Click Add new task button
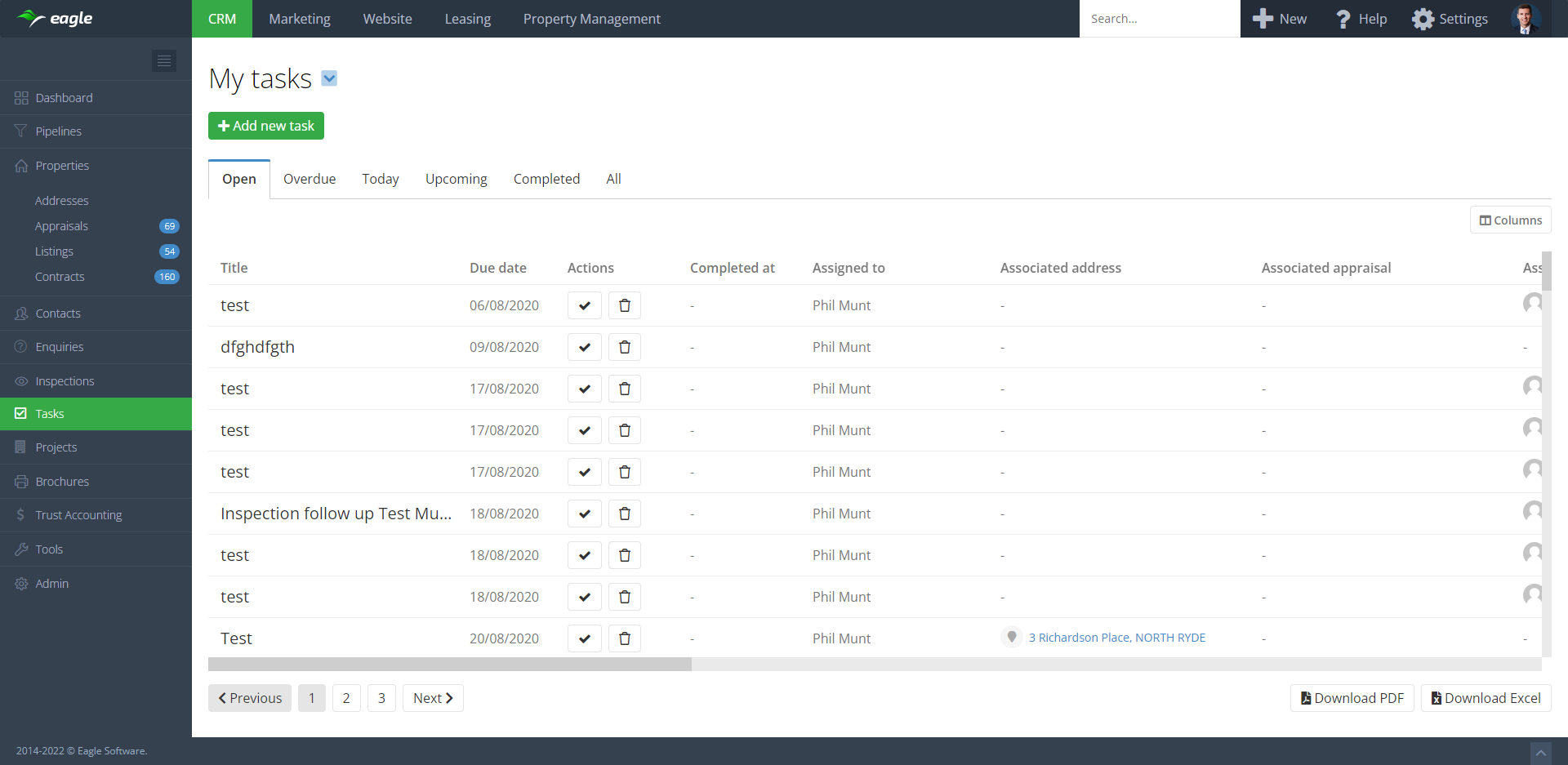1568x765 pixels. pyautogui.click(x=265, y=126)
